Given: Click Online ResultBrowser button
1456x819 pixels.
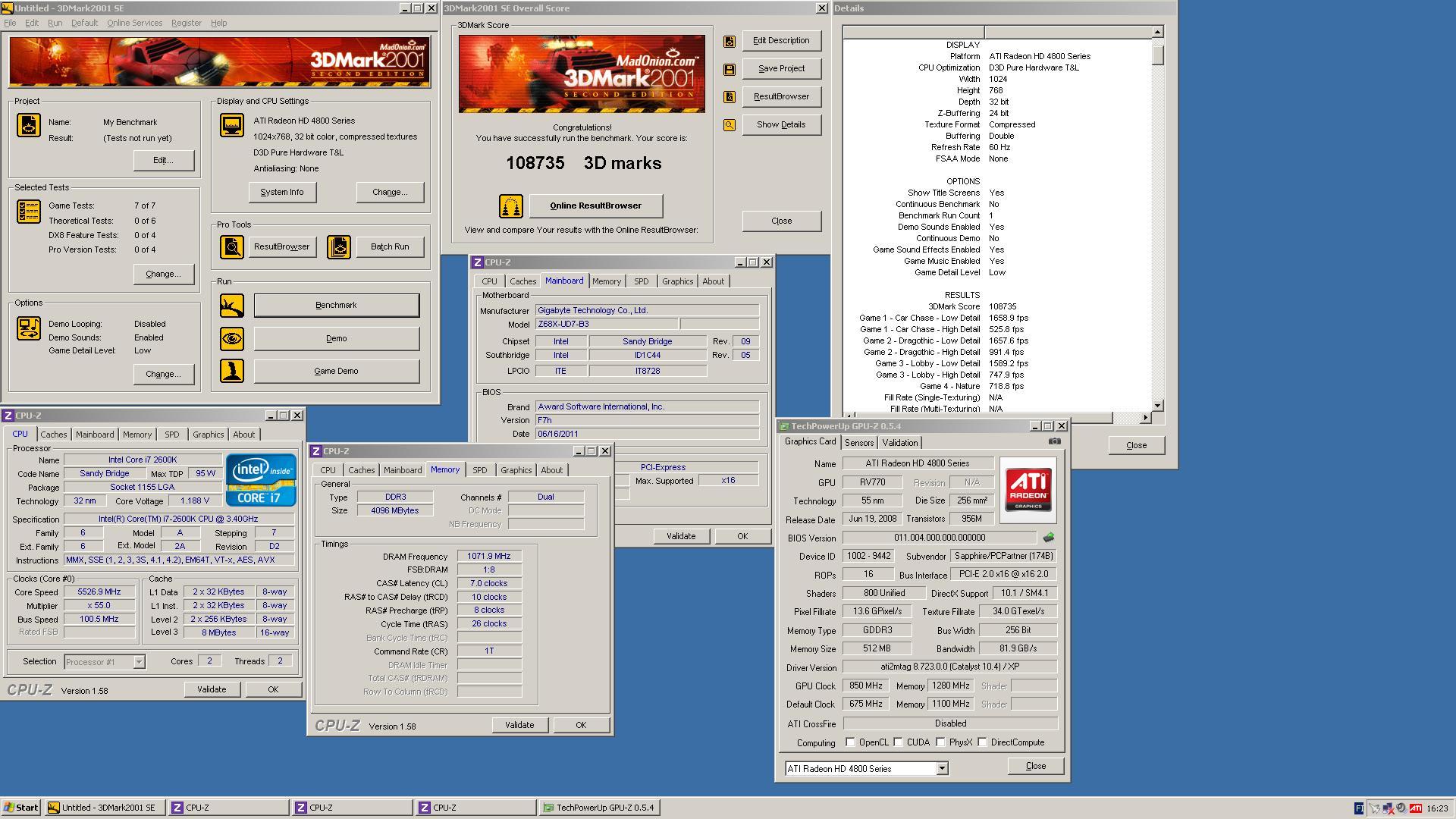Looking at the screenshot, I should [595, 206].
